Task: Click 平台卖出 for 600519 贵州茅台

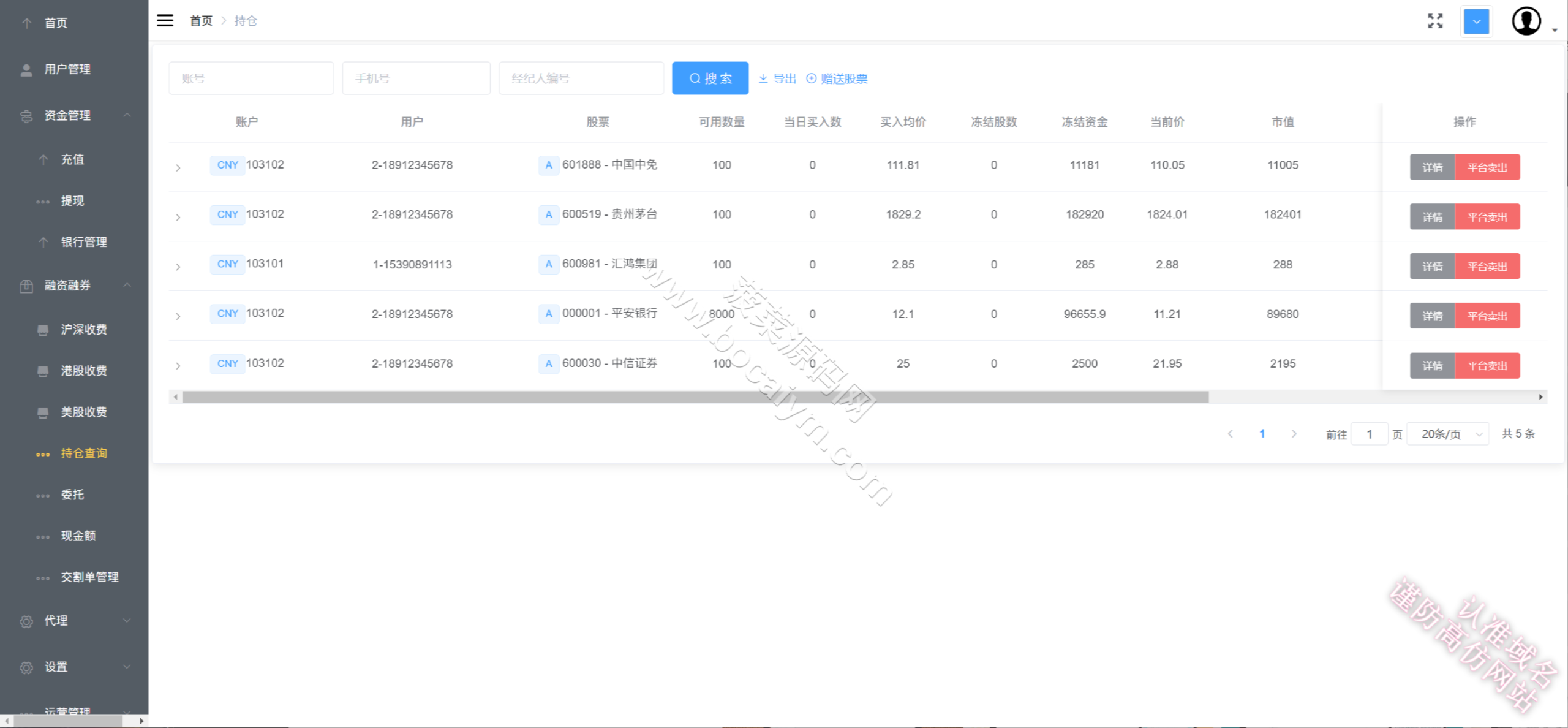Action: click(1487, 217)
